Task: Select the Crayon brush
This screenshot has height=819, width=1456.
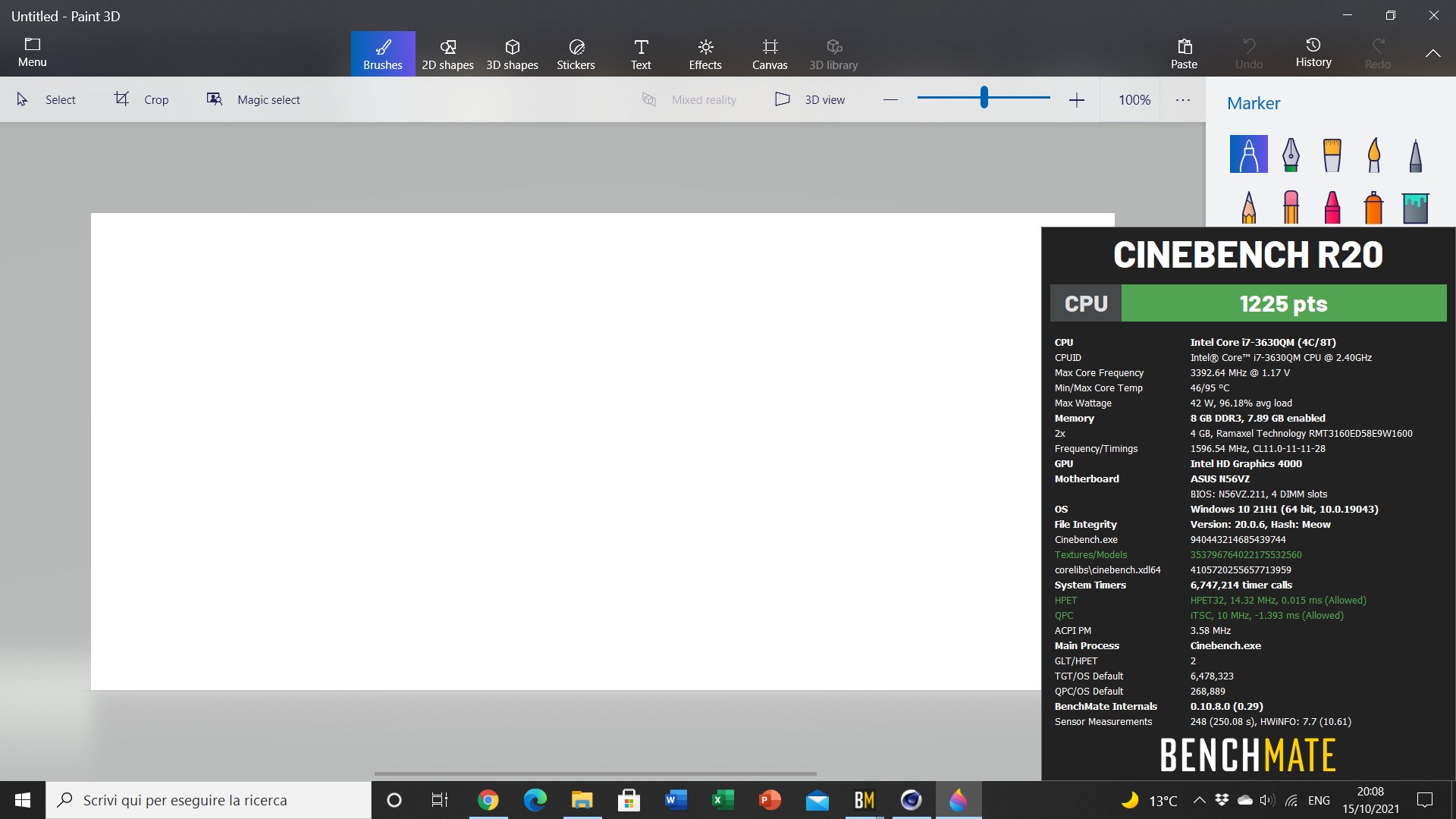Action: pos(1332,207)
